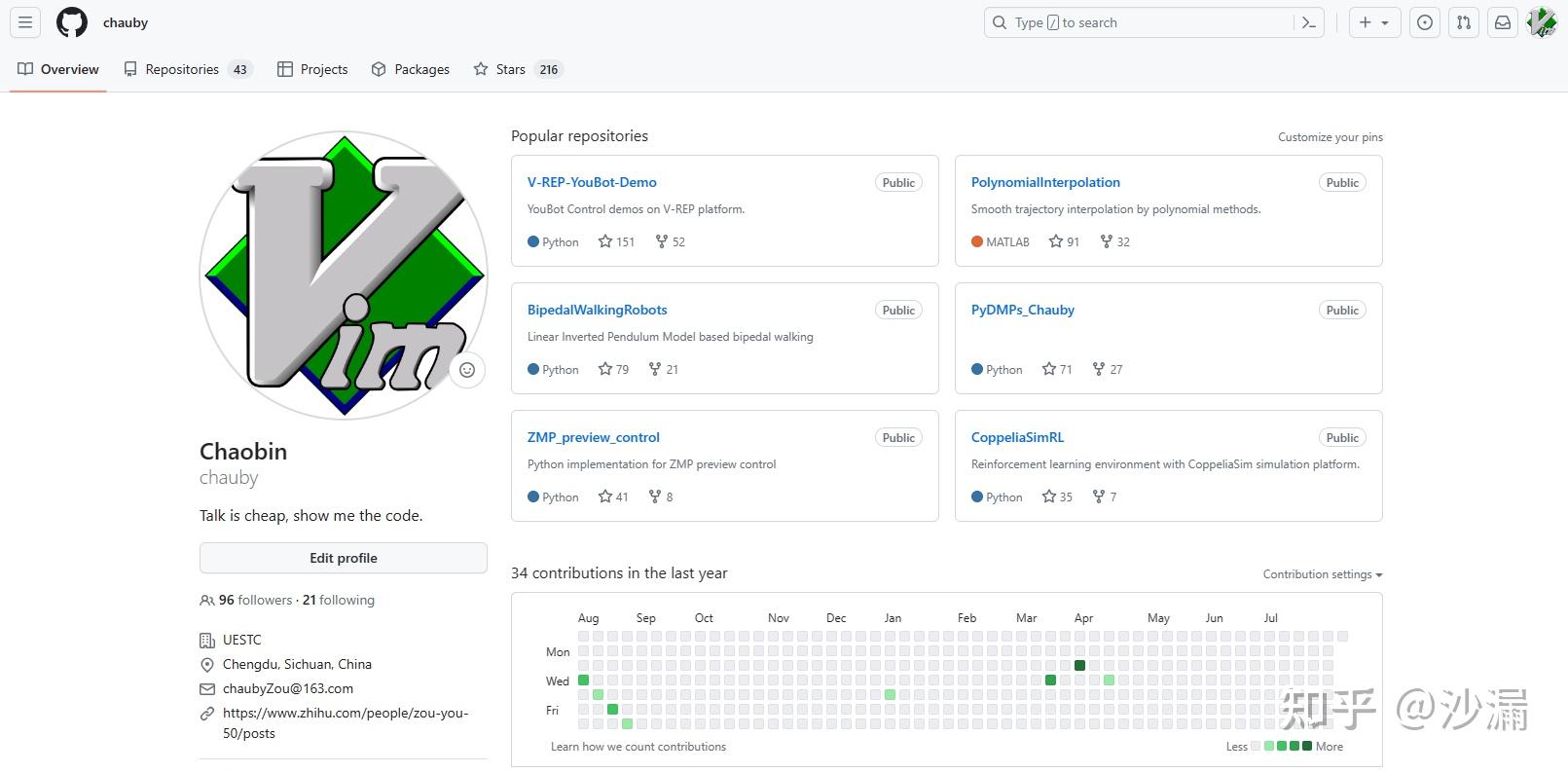Open the command palette icon in search bar
Screen dimensions: 1568x773
(x=1308, y=22)
